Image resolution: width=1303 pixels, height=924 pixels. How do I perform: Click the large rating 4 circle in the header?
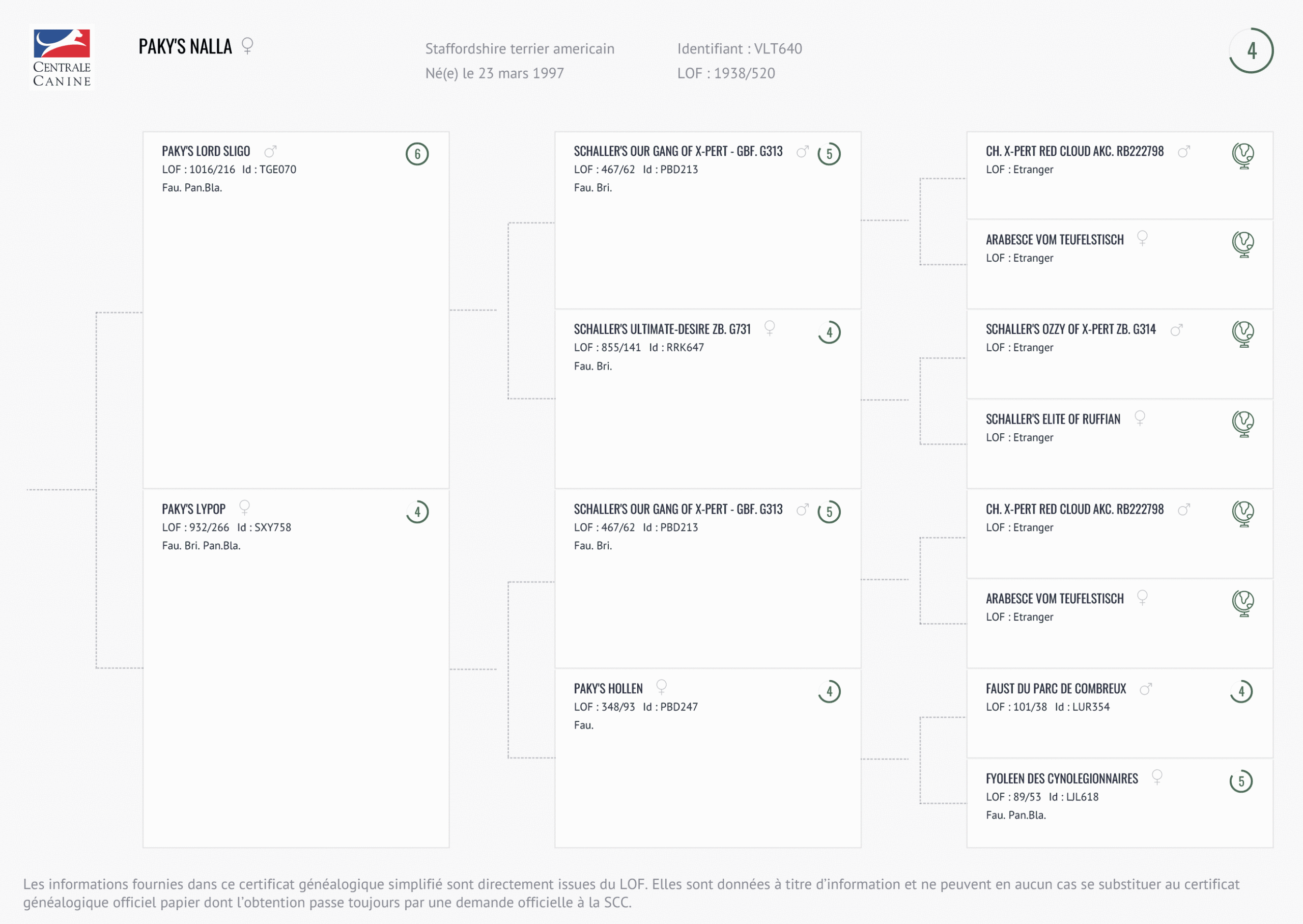1251,50
